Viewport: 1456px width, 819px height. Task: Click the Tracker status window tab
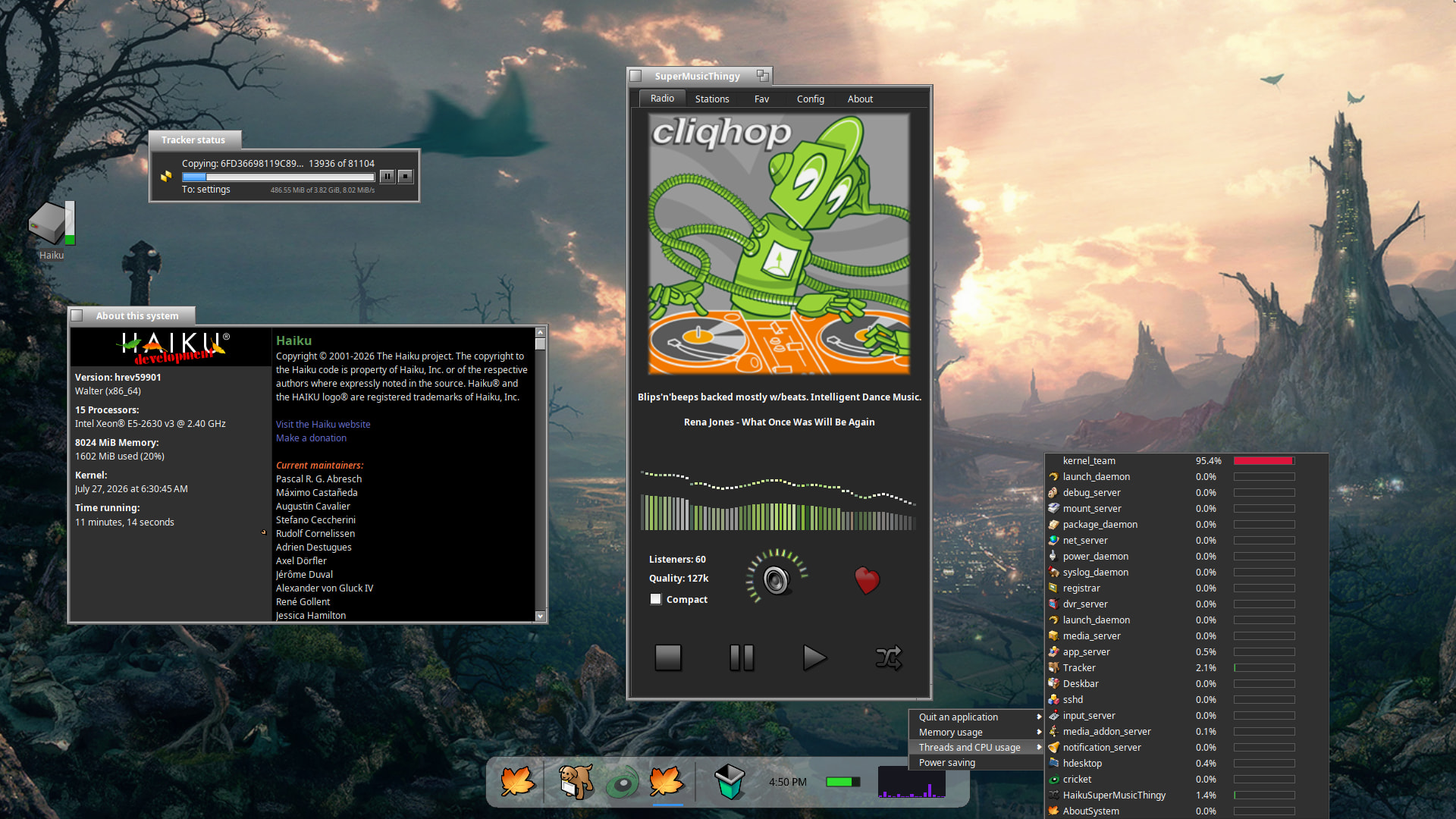click(195, 140)
